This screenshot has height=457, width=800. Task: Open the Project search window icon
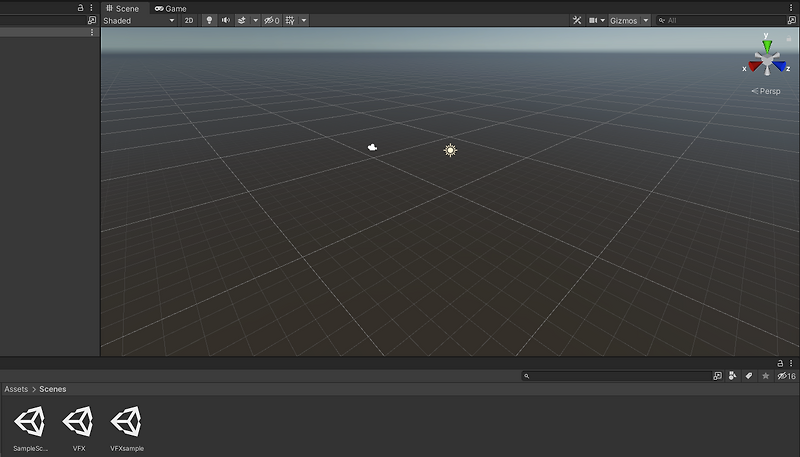pyautogui.click(x=717, y=376)
